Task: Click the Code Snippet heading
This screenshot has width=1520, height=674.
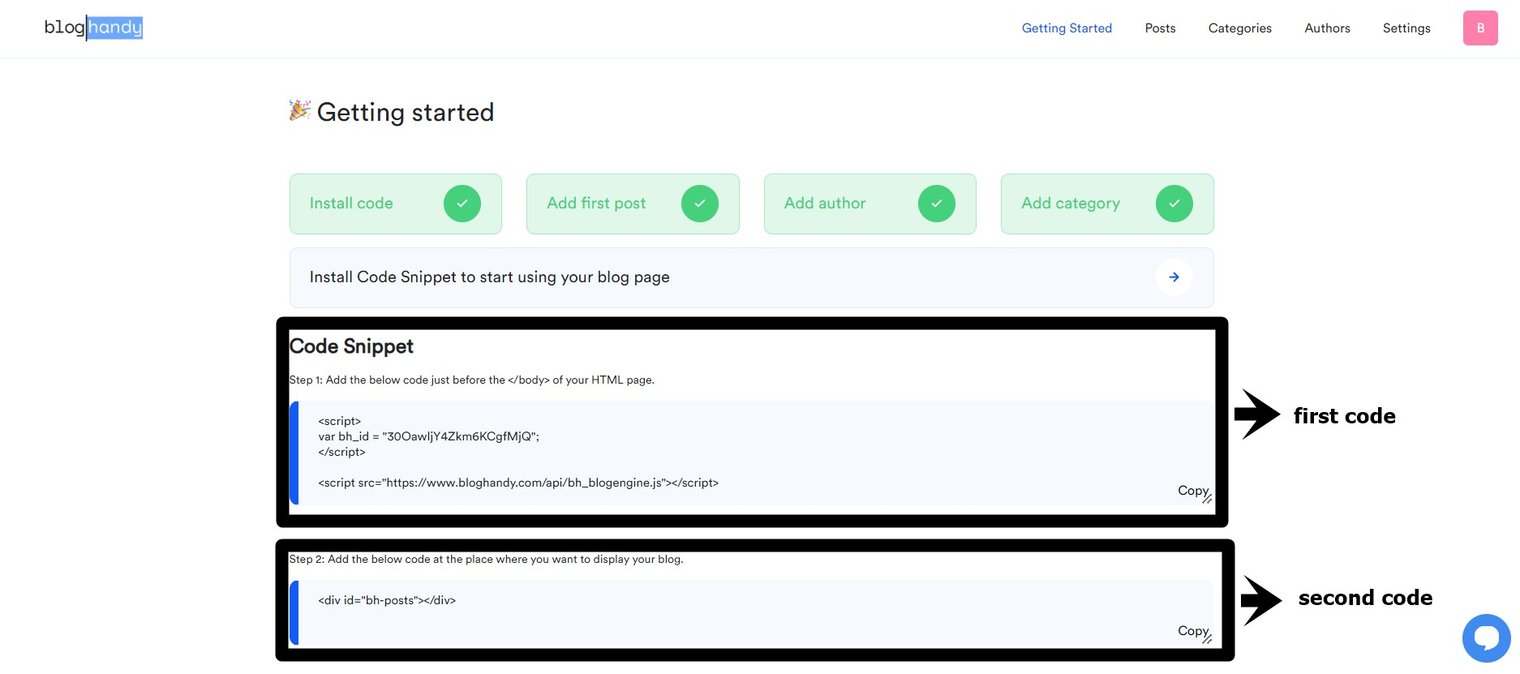Action: (351, 346)
